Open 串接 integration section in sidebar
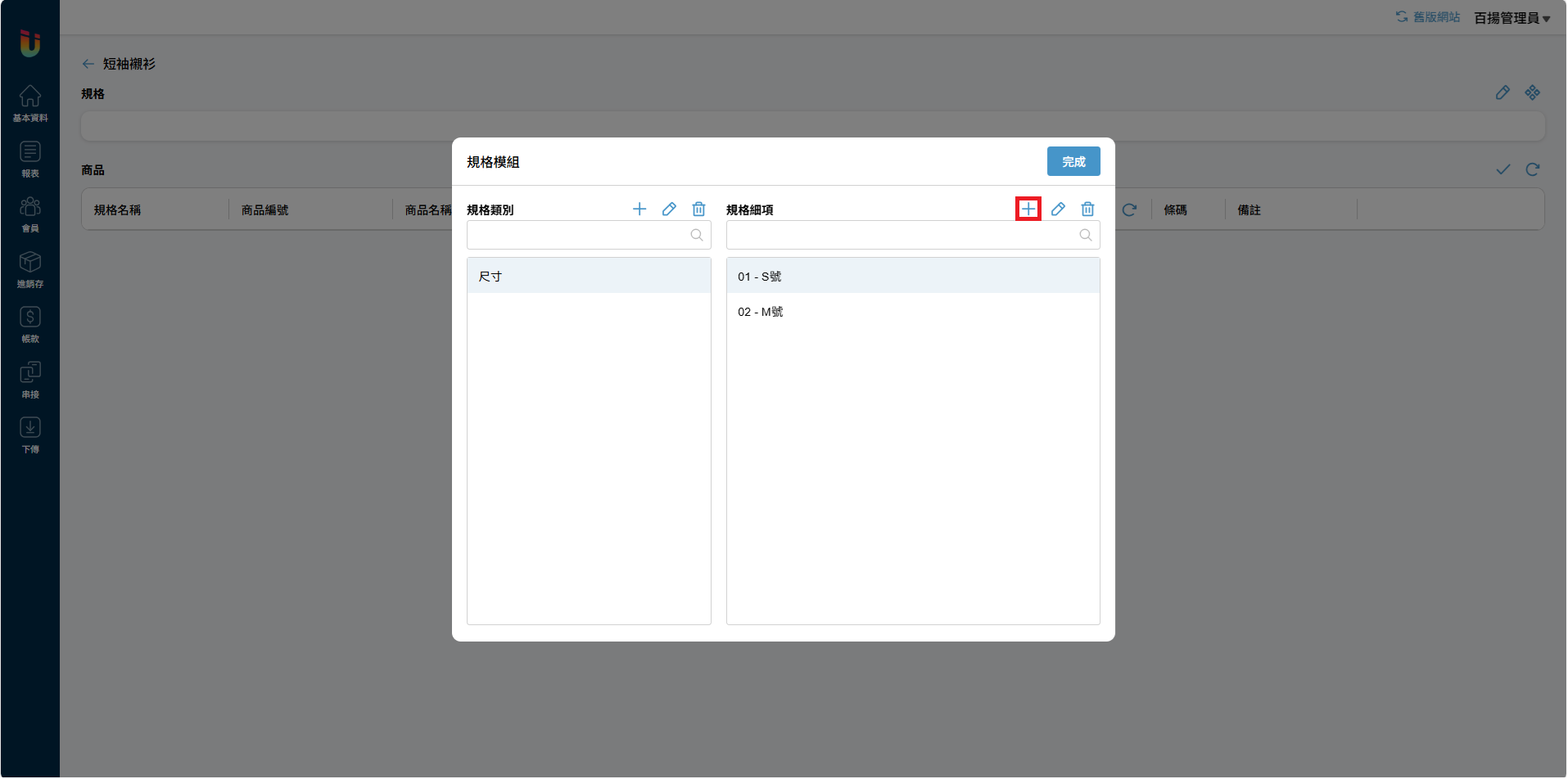1568x779 pixels. [x=30, y=380]
